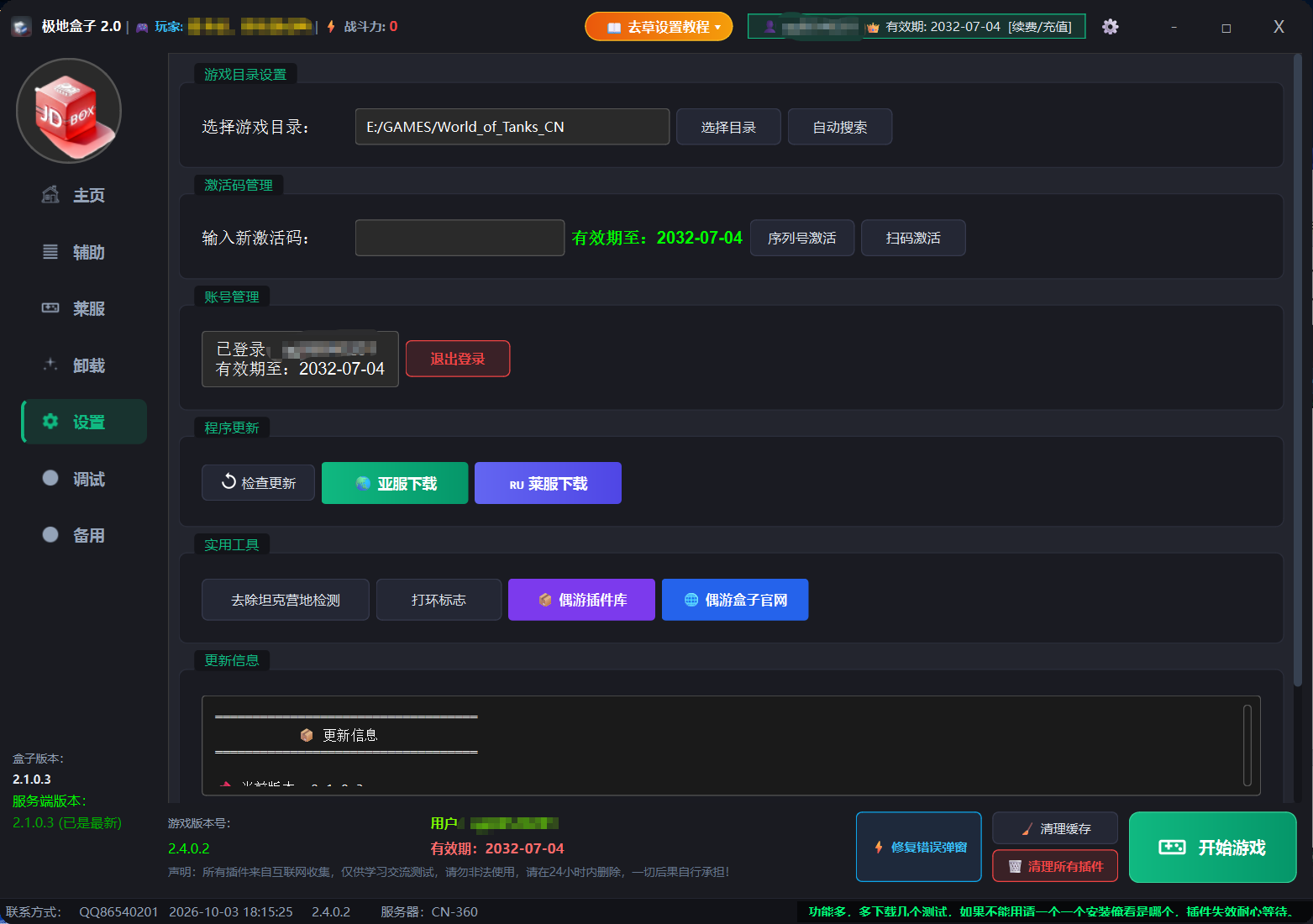Click the gear icon beside 设置
Viewport: 1313px width, 924px height.
(x=50, y=421)
